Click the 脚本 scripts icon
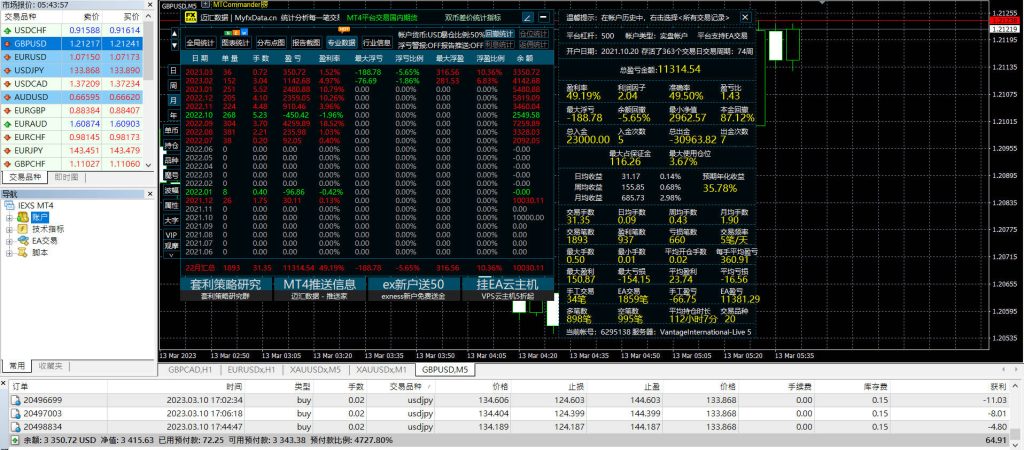The width and height of the screenshot is (1024, 450). pos(23,252)
